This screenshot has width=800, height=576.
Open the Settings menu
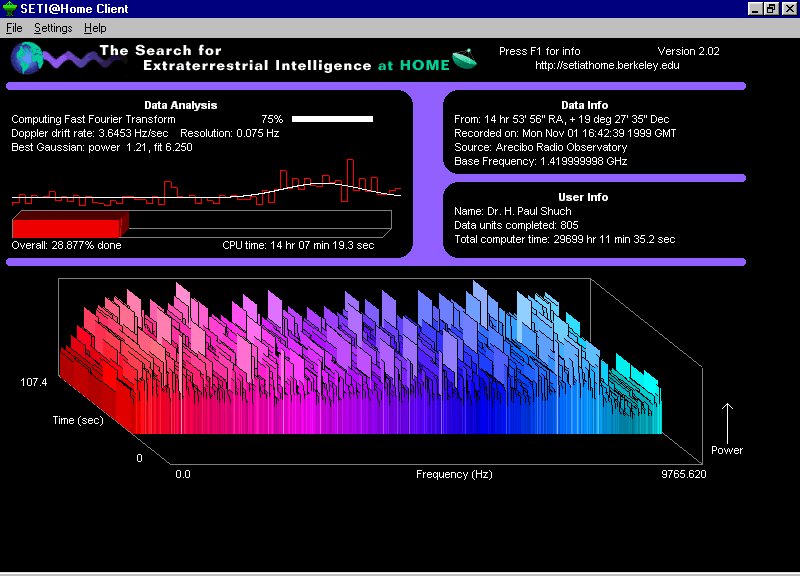tap(53, 28)
